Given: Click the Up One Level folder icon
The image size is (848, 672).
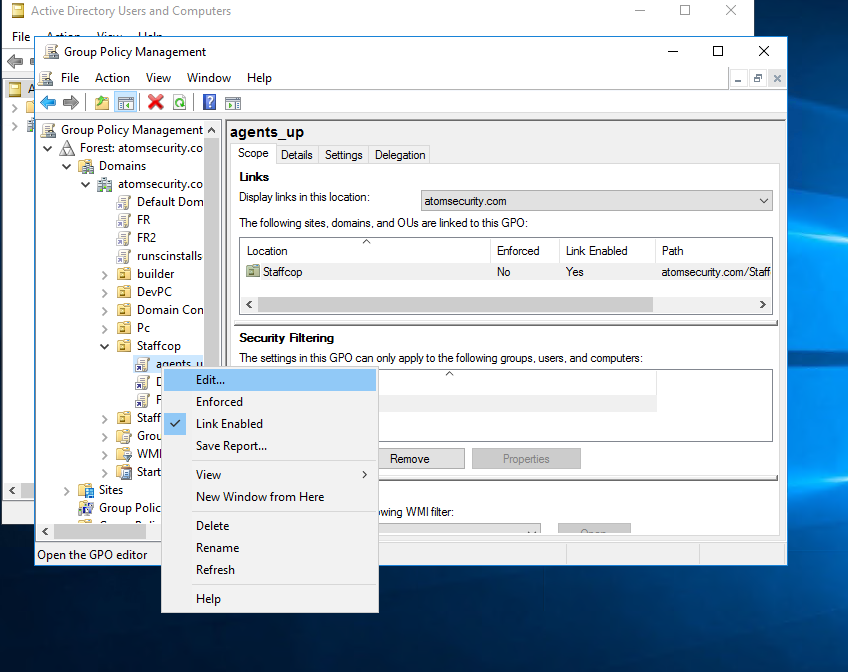Looking at the screenshot, I should (x=101, y=102).
